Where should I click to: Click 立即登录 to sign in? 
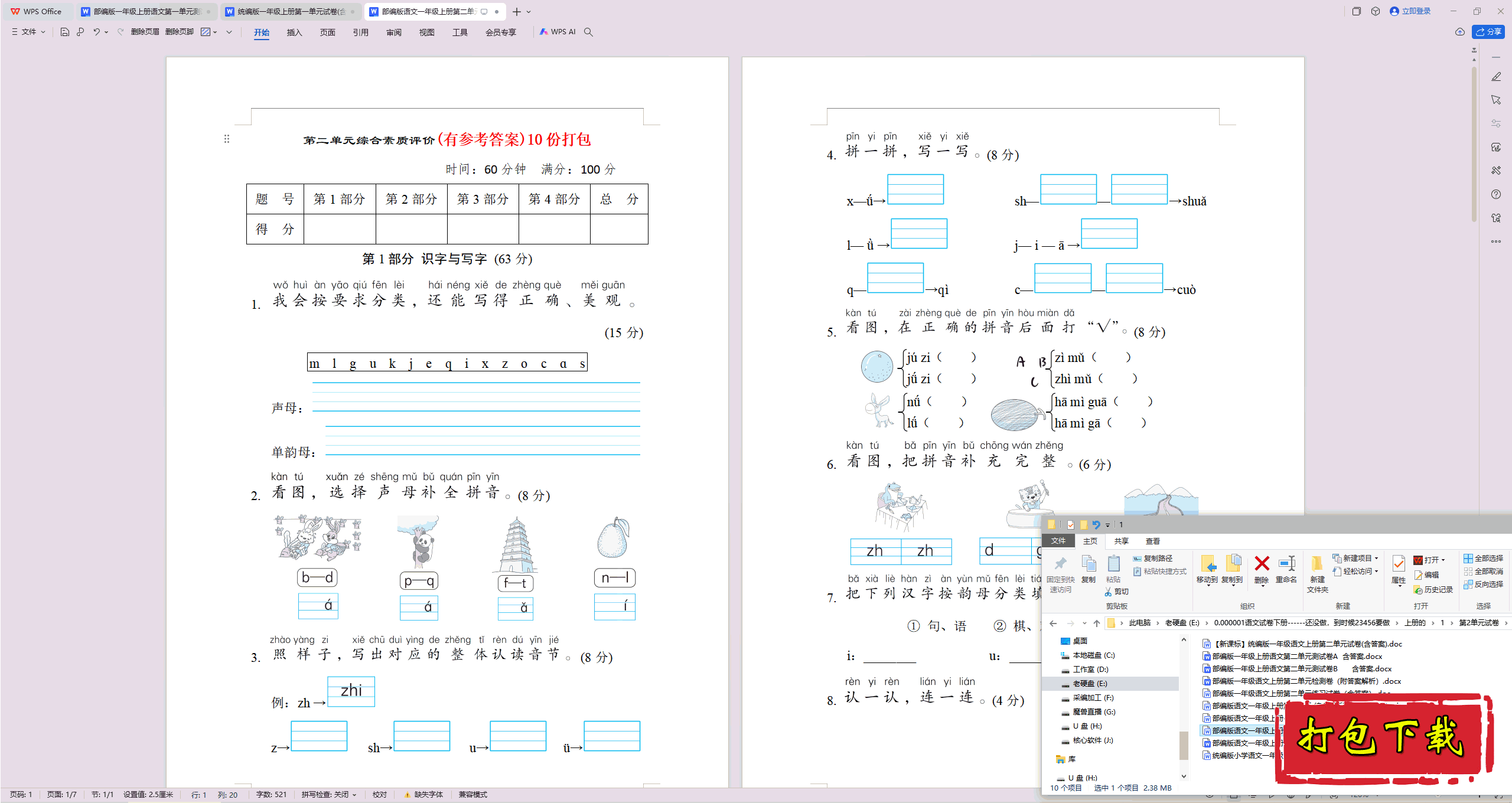pyautogui.click(x=1410, y=11)
